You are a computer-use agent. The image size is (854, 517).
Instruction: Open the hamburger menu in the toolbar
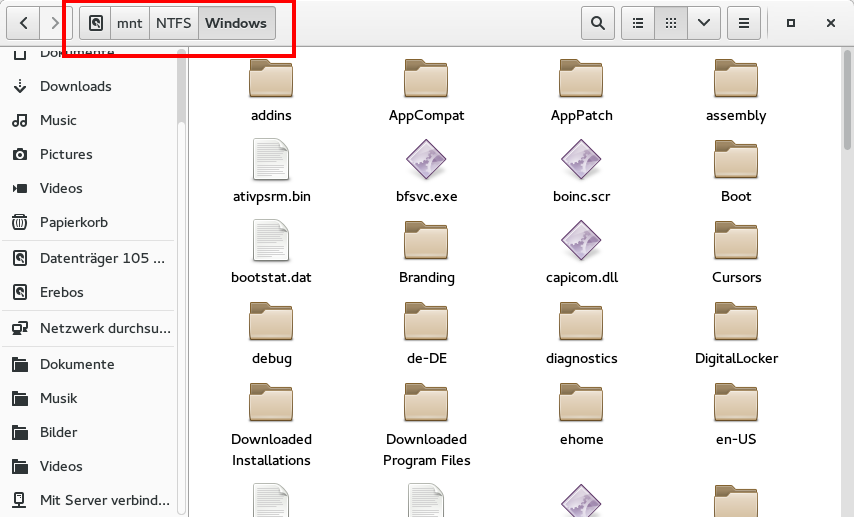(x=744, y=23)
